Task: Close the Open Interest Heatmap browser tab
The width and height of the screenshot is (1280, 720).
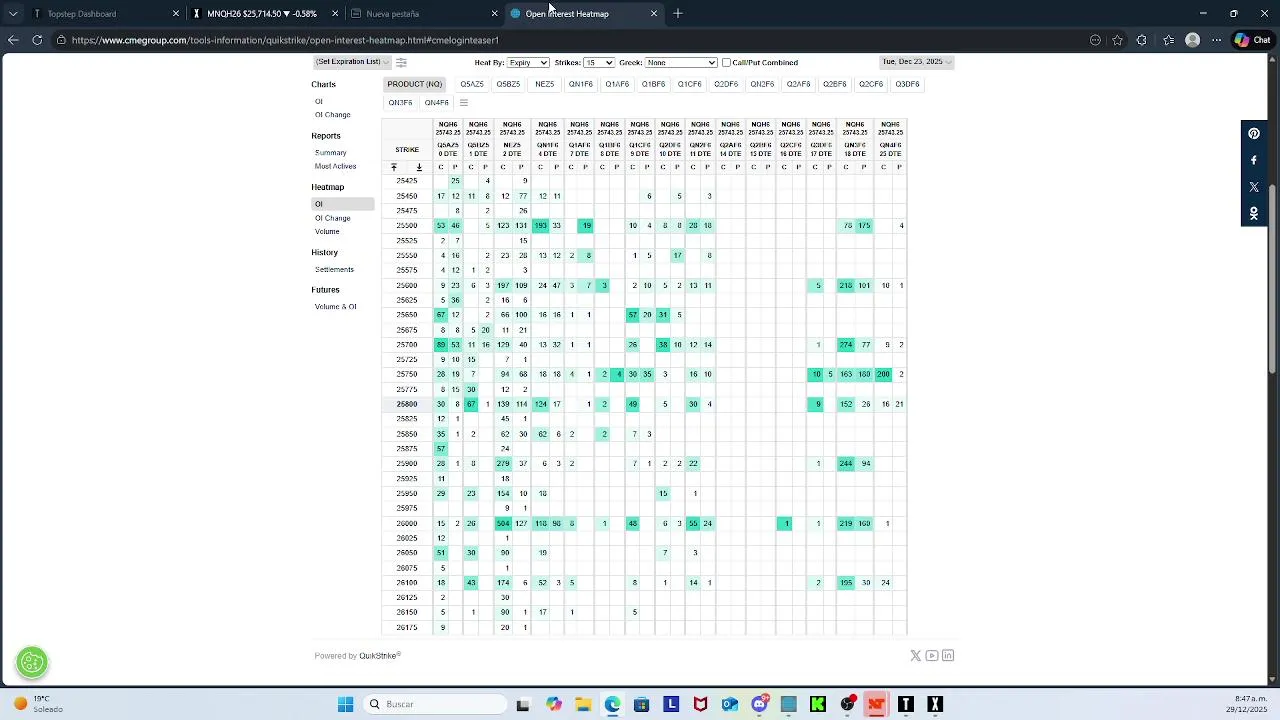Action: tap(654, 13)
